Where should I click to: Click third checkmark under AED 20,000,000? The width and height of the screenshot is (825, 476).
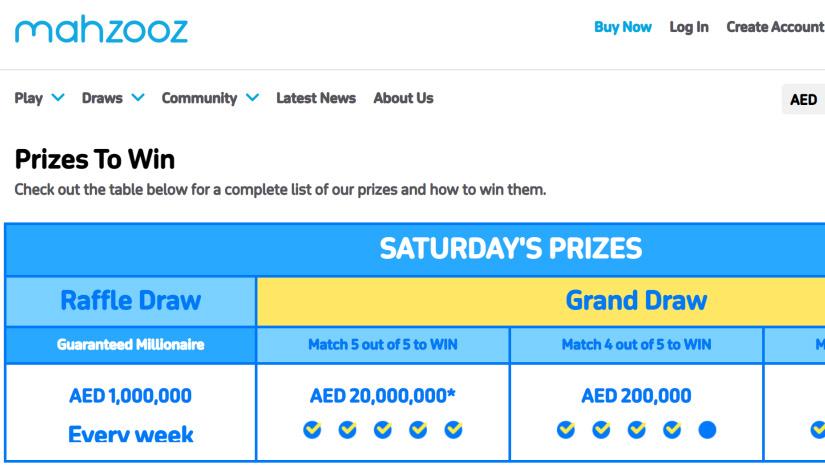383,430
